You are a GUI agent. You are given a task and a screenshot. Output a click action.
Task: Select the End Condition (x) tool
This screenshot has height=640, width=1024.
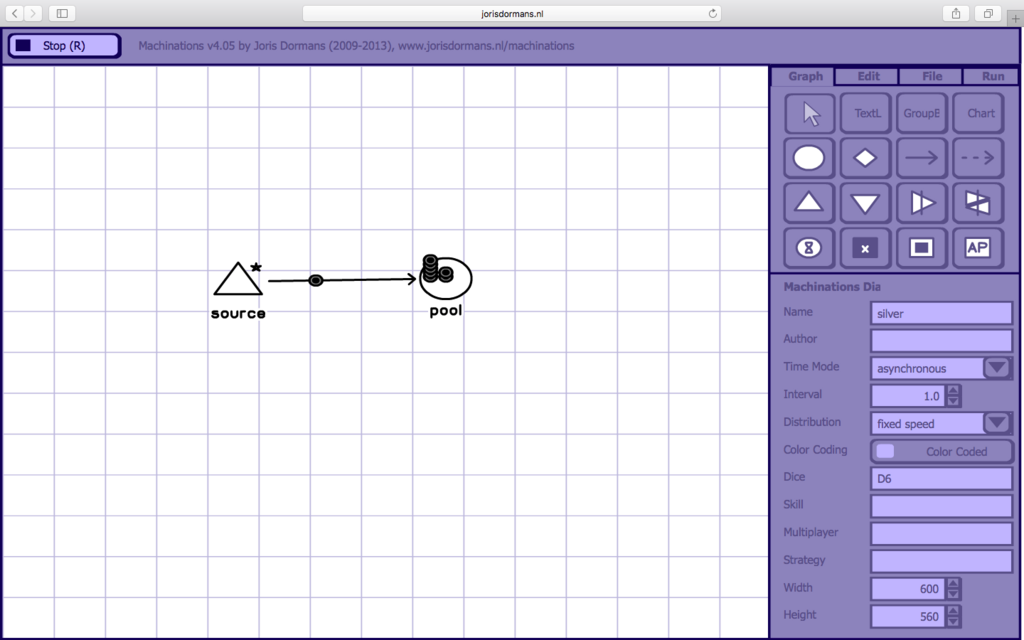pos(865,248)
